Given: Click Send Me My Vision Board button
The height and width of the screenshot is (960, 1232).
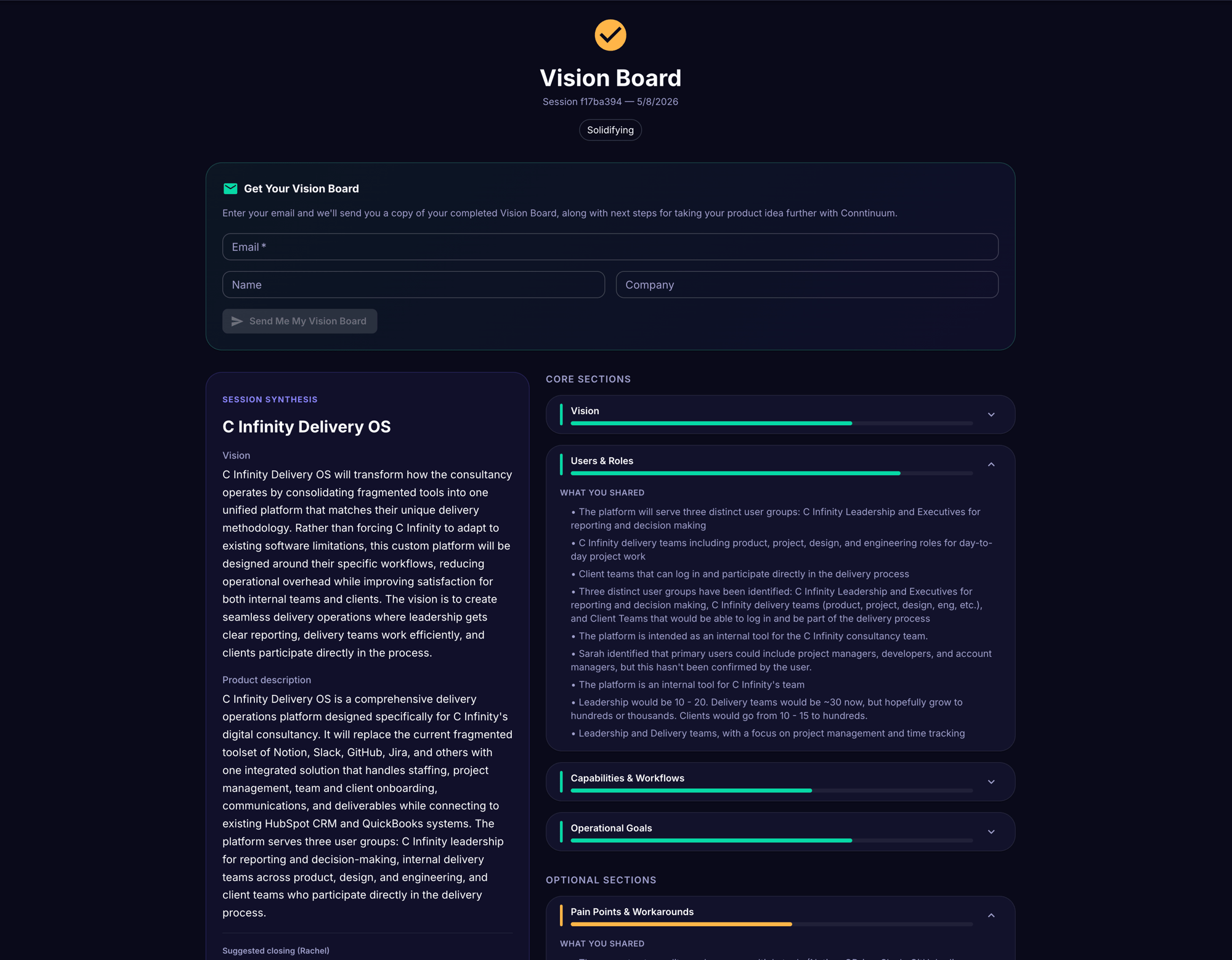Looking at the screenshot, I should pyautogui.click(x=299, y=321).
